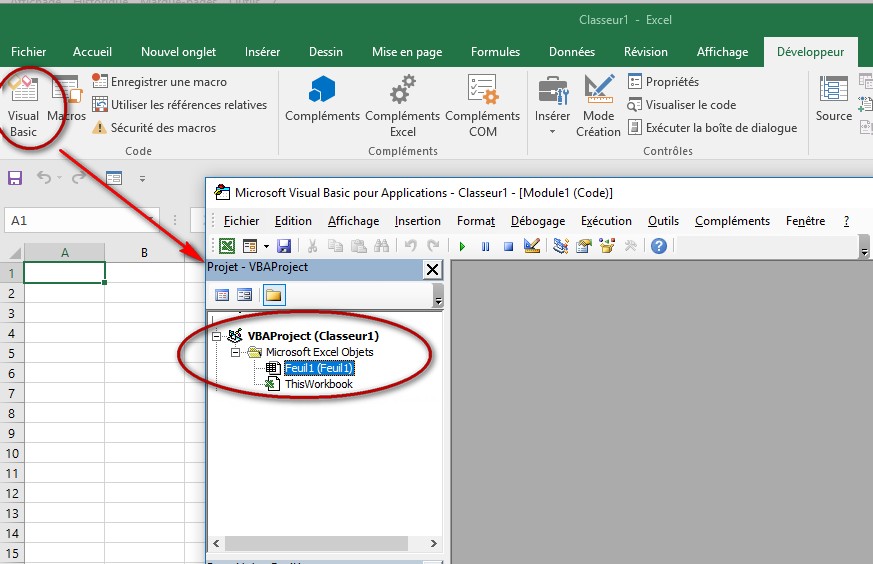This screenshot has width=873, height=564.
Task: Start Enregistrer une macro
Action: pyautogui.click(x=160, y=82)
